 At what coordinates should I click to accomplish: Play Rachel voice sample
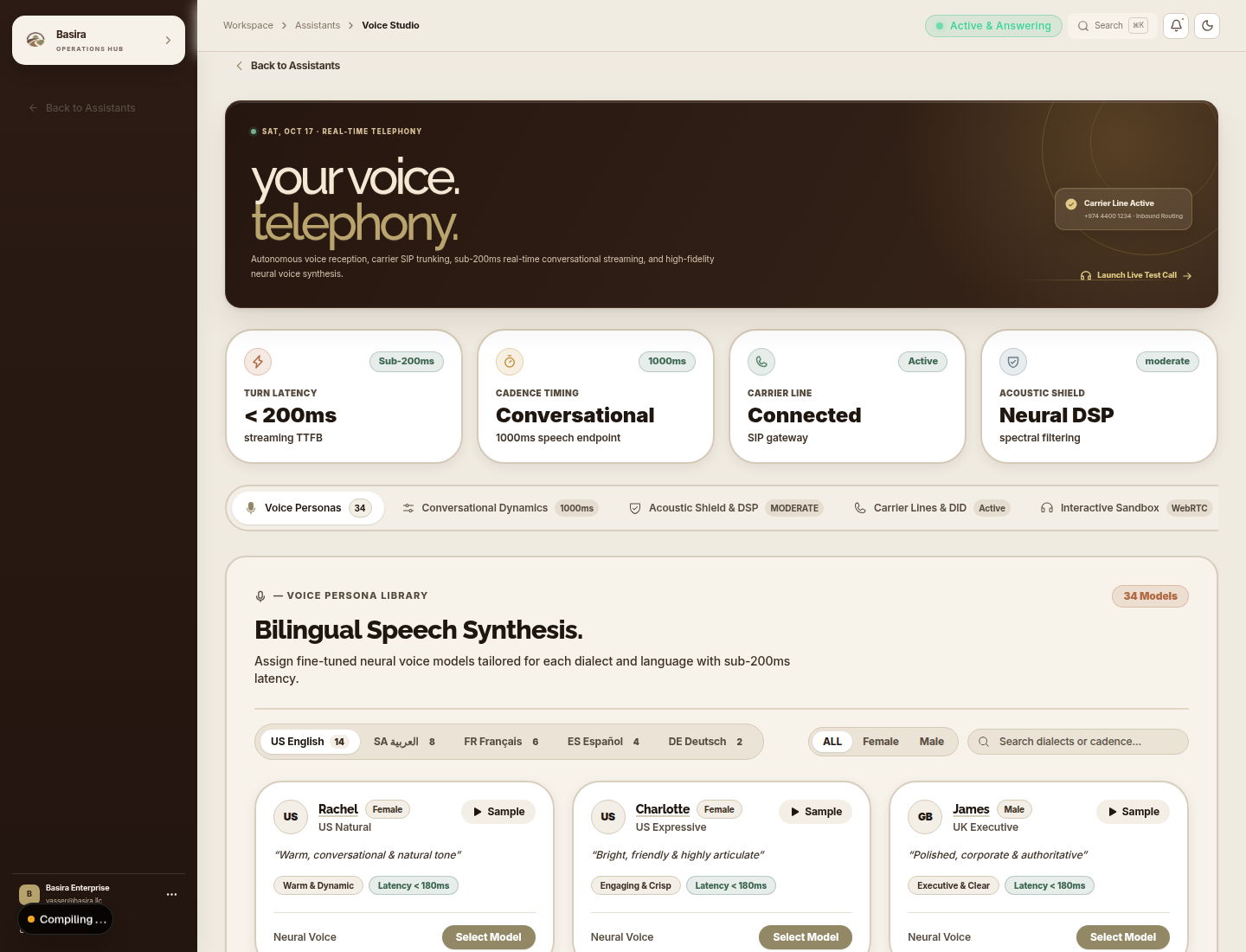tap(498, 812)
